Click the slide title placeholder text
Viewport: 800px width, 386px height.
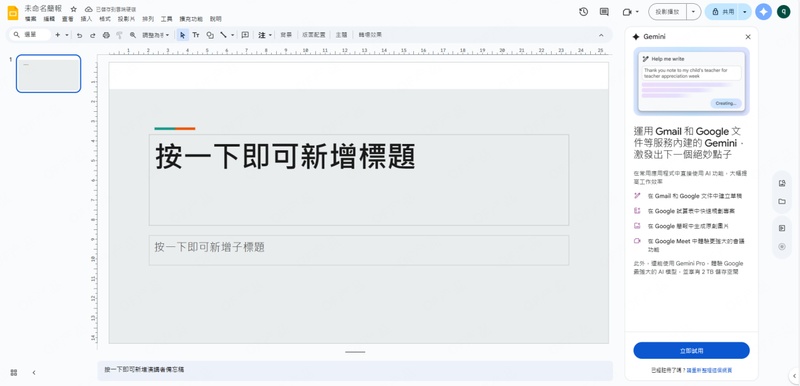pos(285,156)
